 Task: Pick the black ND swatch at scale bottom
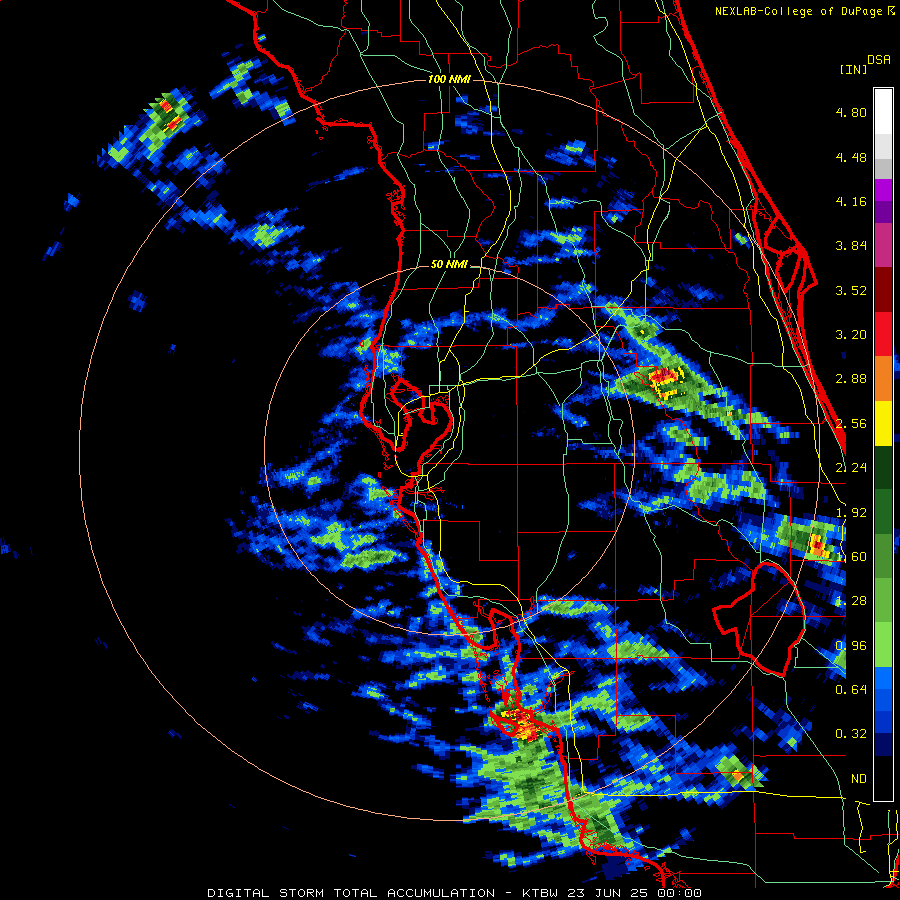tap(883, 778)
